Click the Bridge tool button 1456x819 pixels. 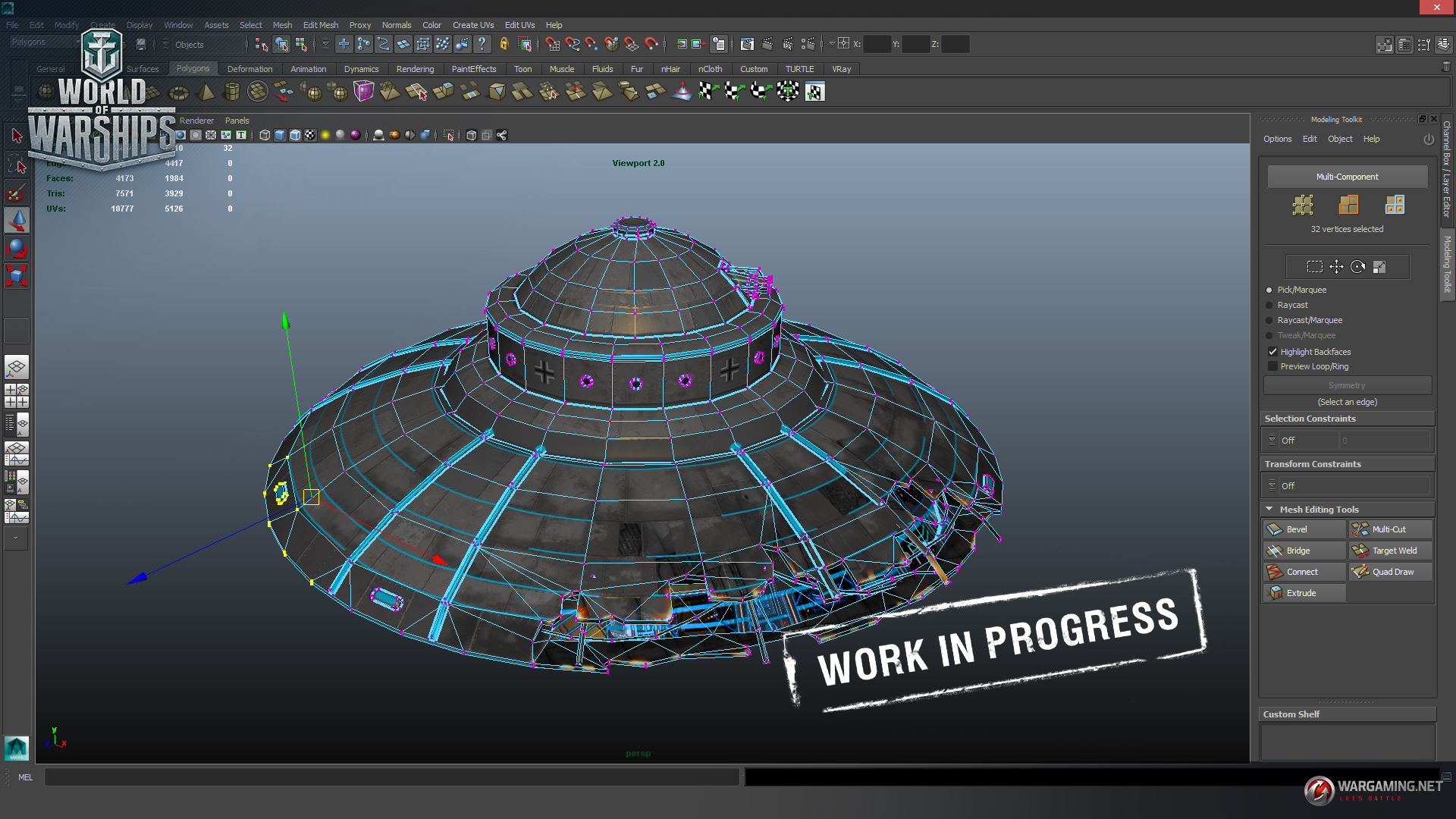click(1304, 551)
